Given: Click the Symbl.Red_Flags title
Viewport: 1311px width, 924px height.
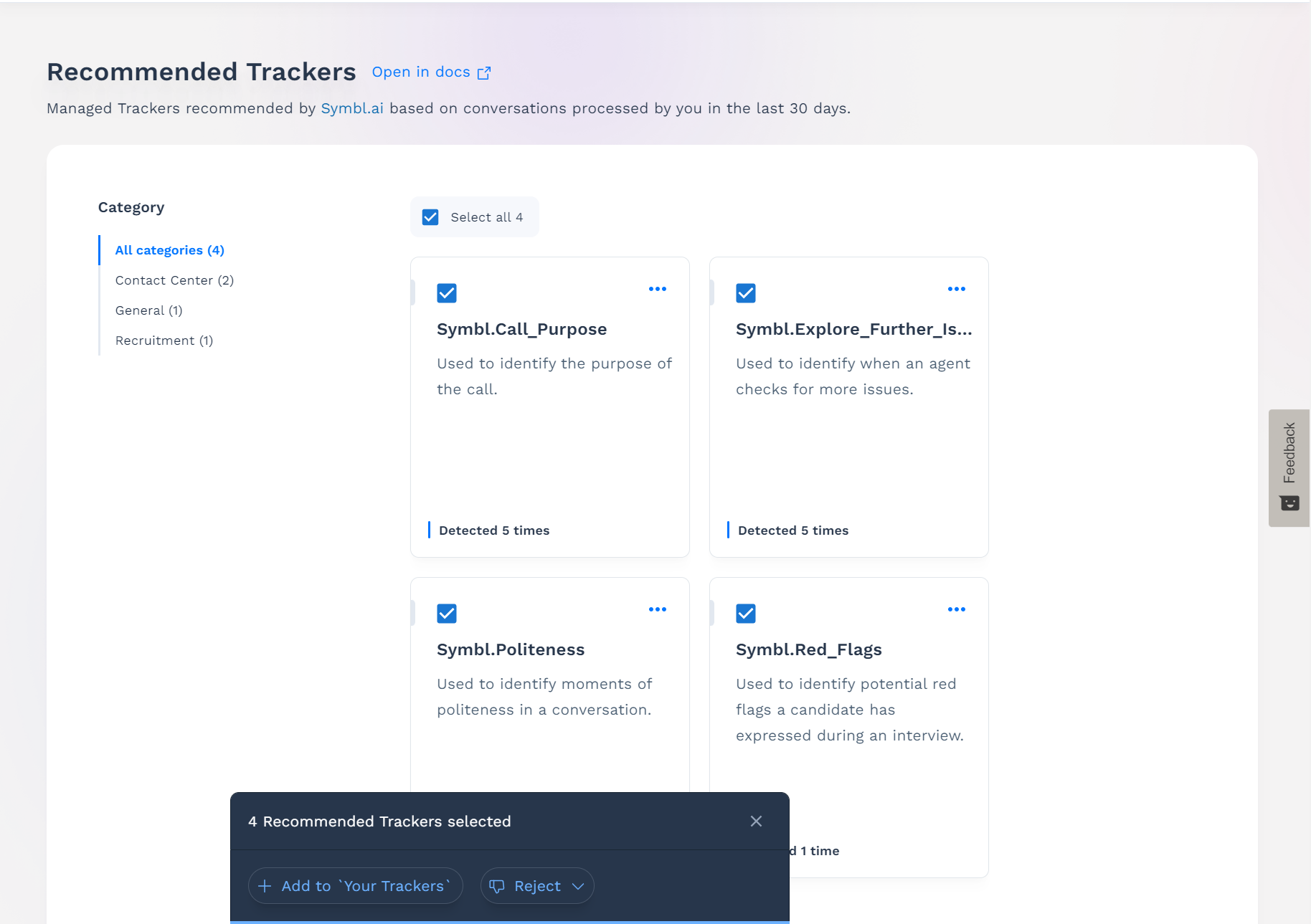Looking at the screenshot, I should pos(809,649).
